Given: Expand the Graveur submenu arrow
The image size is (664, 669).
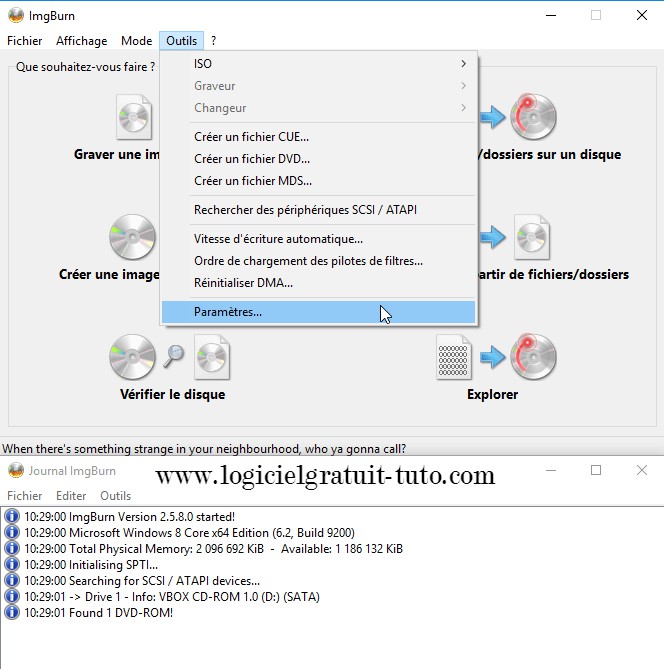Looking at the screenshot, I should pyautogui.click(x=463, y=86).
